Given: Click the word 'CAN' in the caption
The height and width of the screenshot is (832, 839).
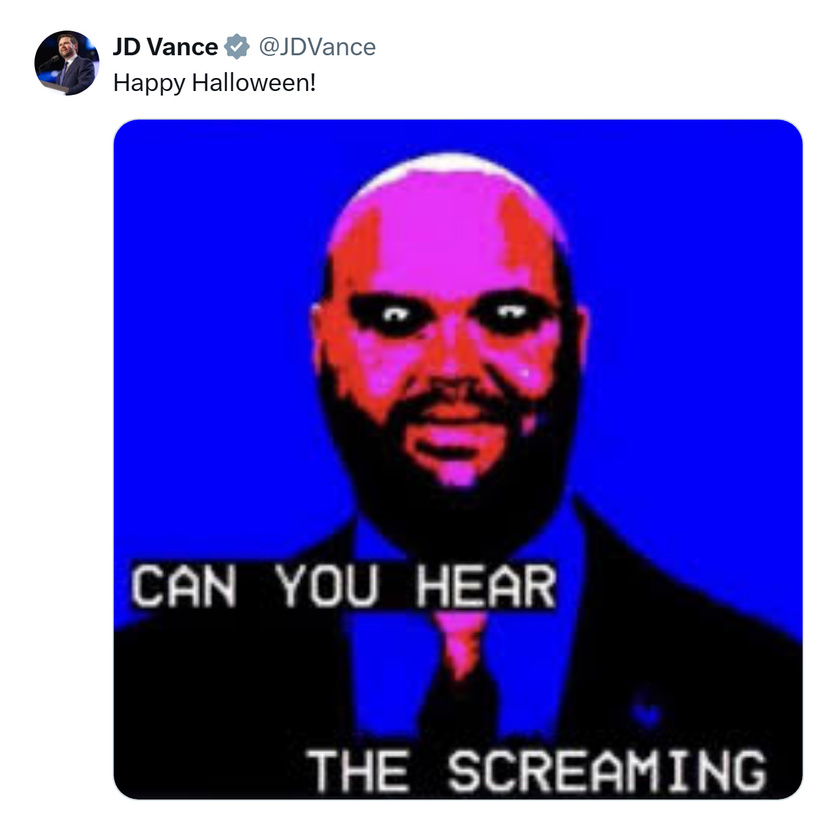Looking at the screenshot, I should [184, 586].
